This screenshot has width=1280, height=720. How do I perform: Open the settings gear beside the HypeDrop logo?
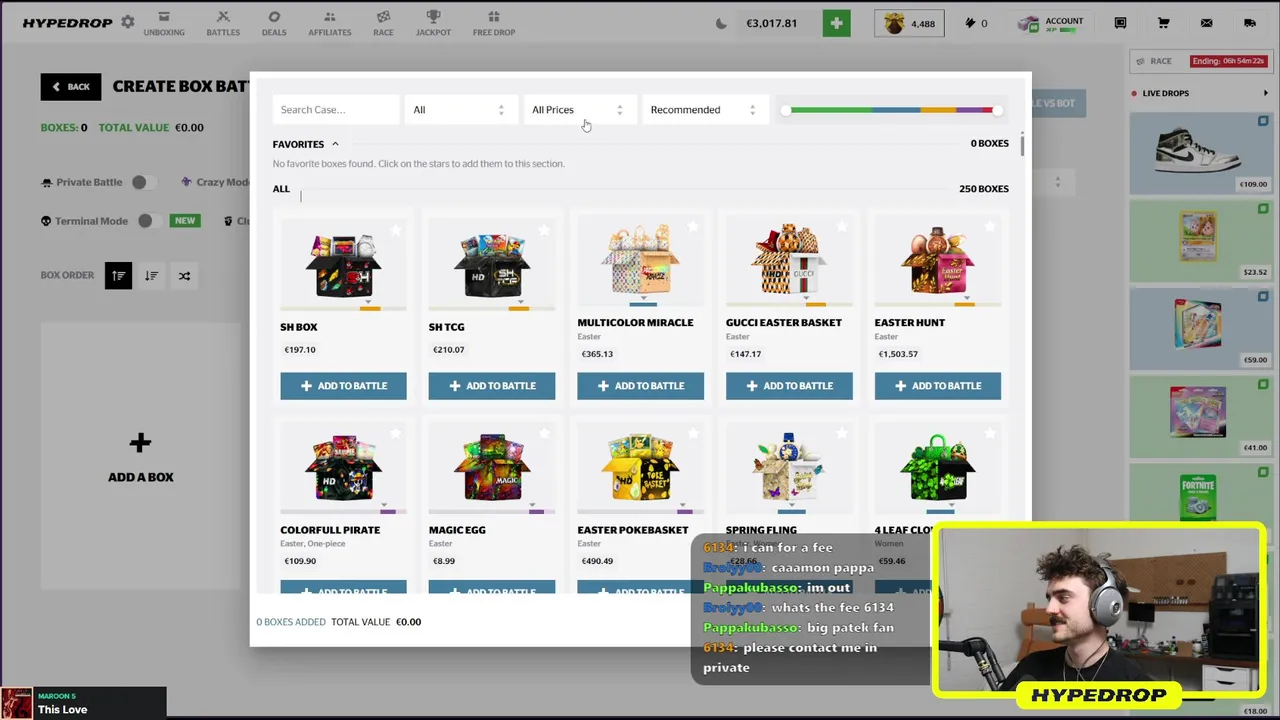(127, 22)
